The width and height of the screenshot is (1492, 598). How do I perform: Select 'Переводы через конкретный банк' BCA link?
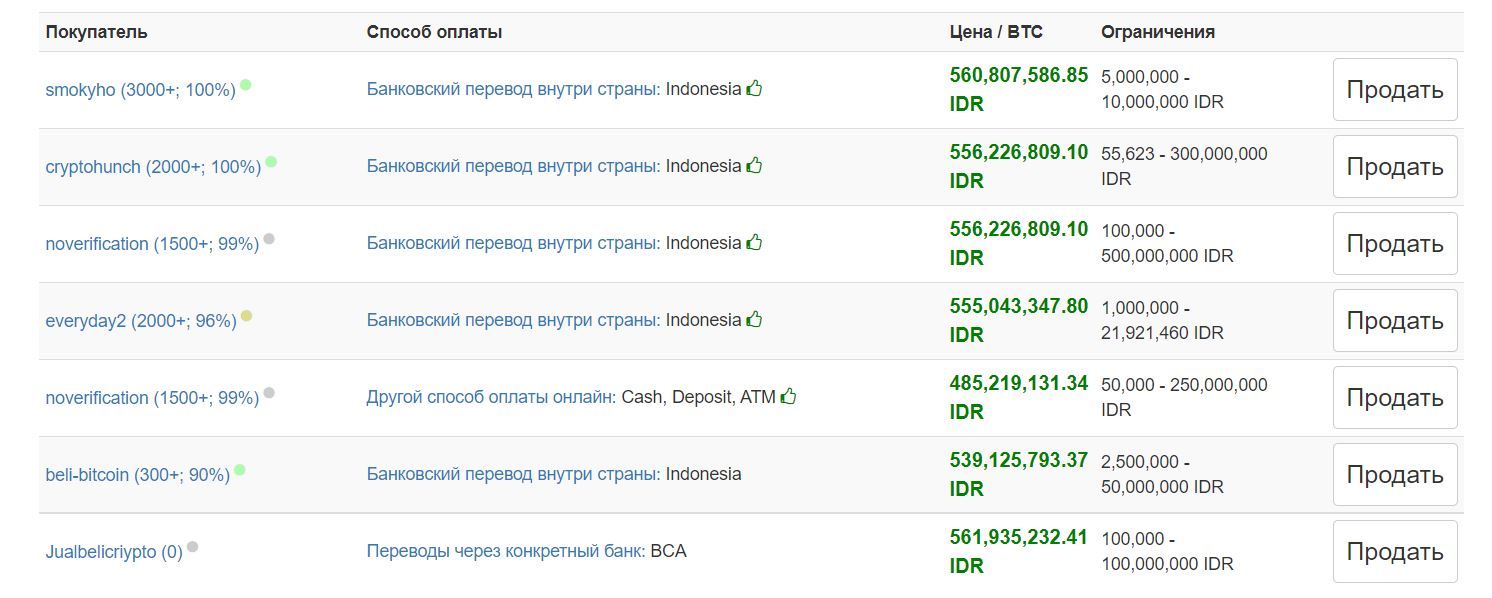click(506, 551)
